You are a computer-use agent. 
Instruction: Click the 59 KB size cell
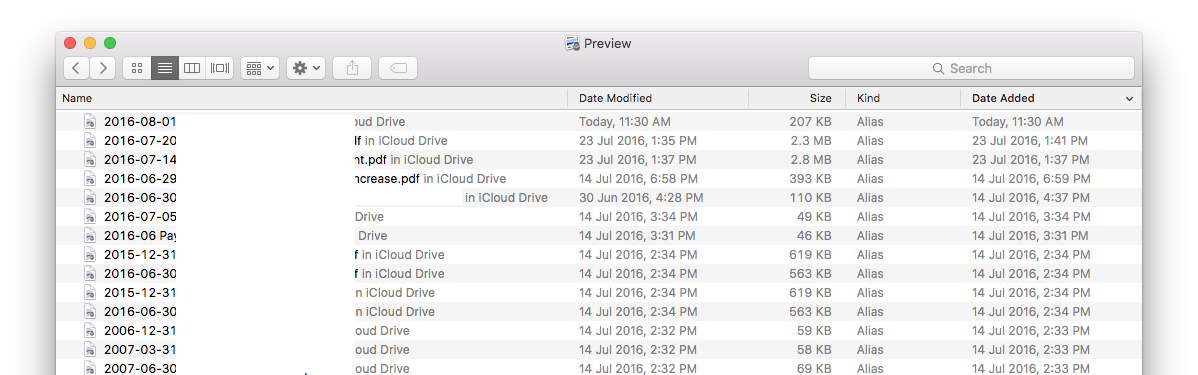point(814,331)
